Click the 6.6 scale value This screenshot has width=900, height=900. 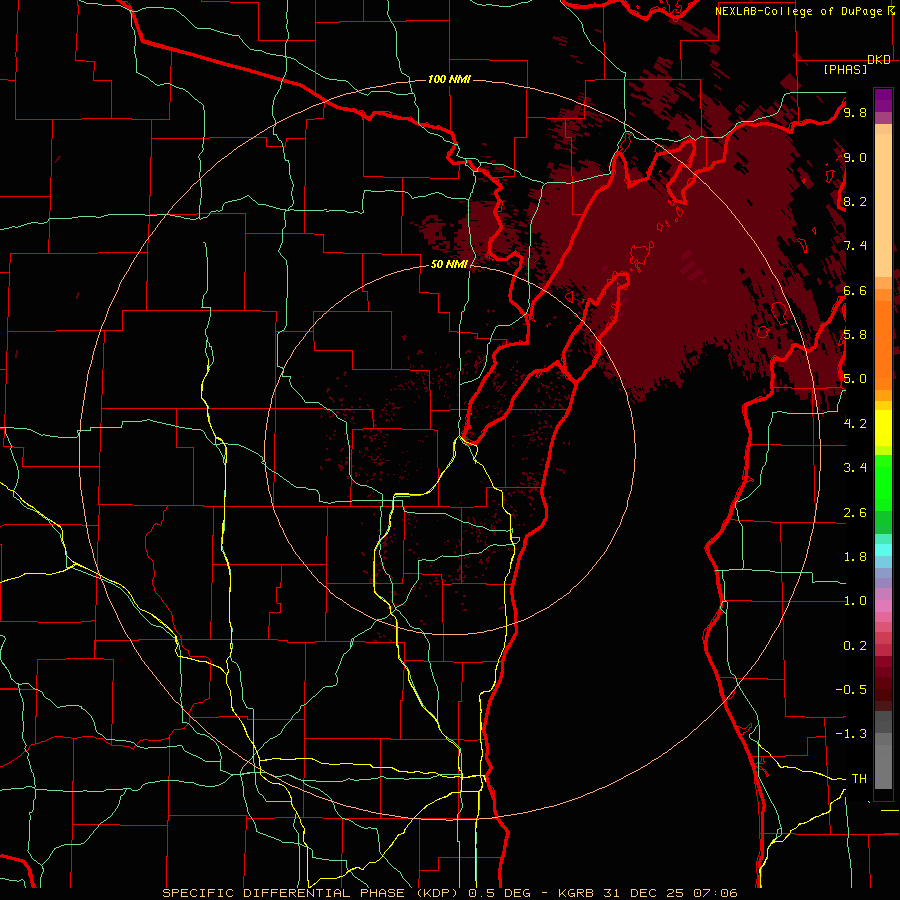pos(855,290)
